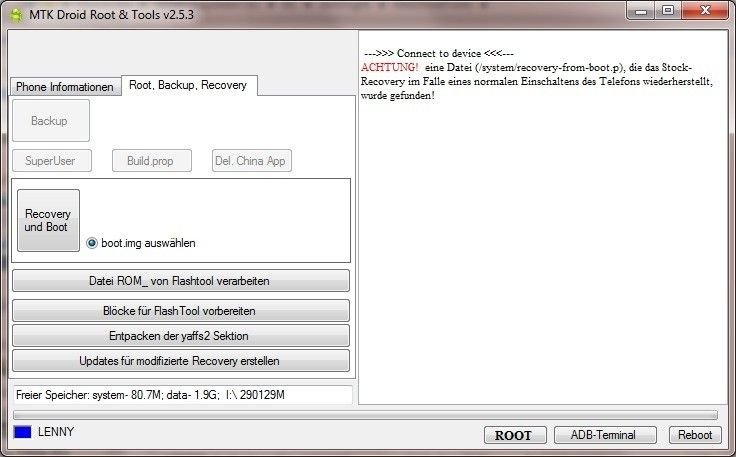Click Entpacken der yaffs2 Sektion

coord(181,335)
